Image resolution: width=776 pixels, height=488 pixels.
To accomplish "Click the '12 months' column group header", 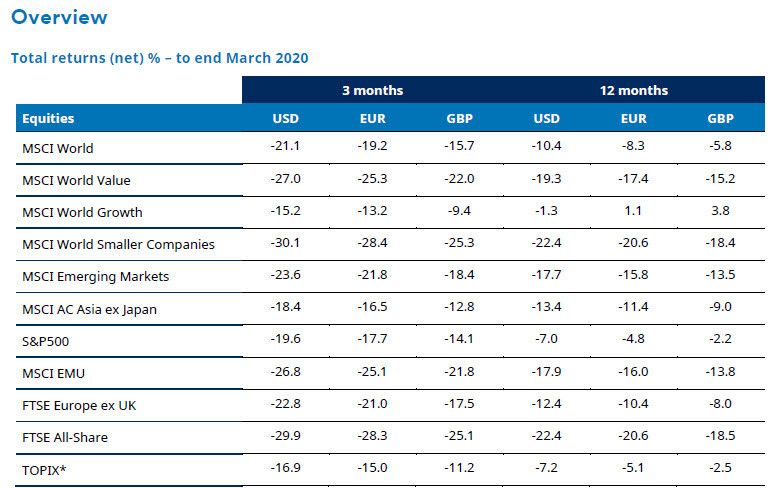I will coord(633,90).
